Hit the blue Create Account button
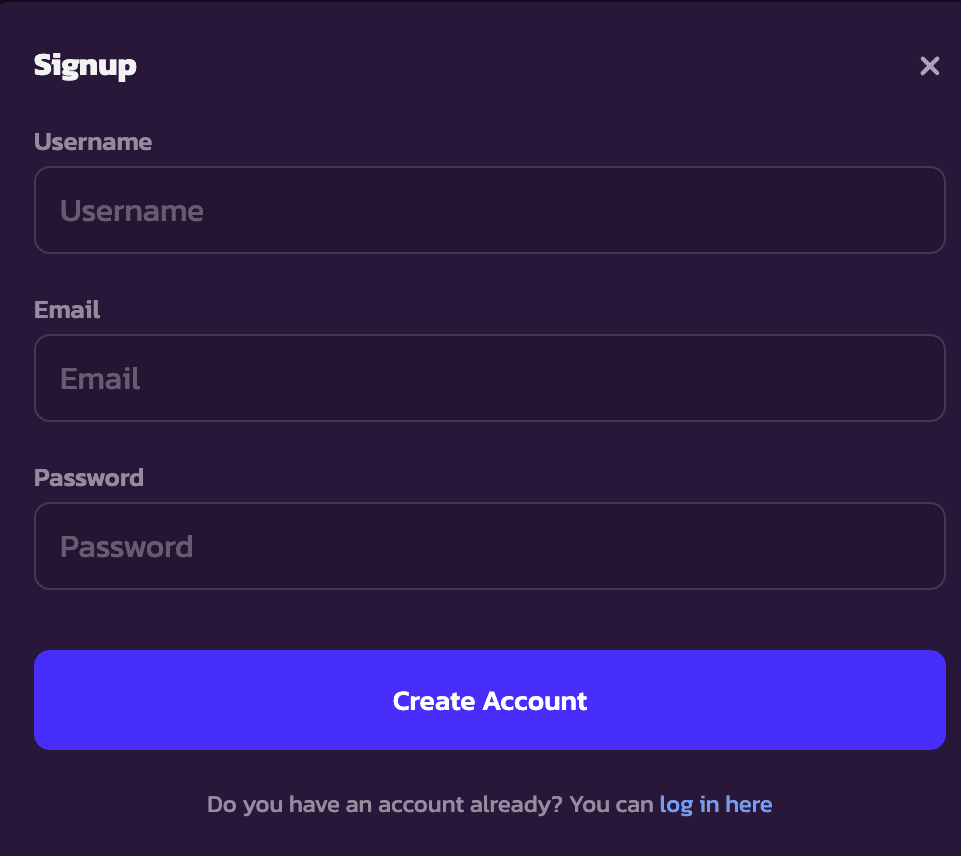 click(490, 700)
